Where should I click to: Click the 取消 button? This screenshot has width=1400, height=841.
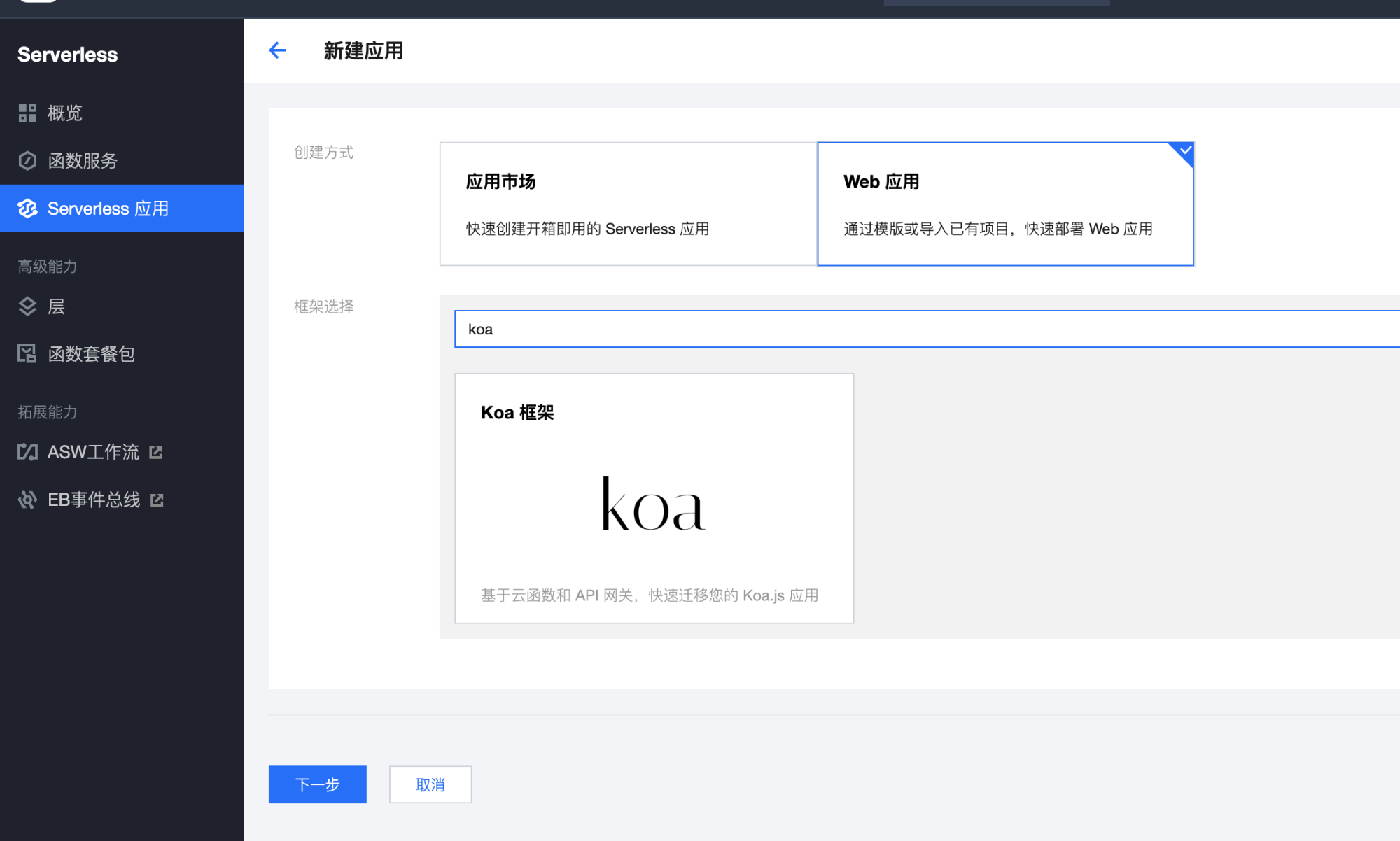430,784
